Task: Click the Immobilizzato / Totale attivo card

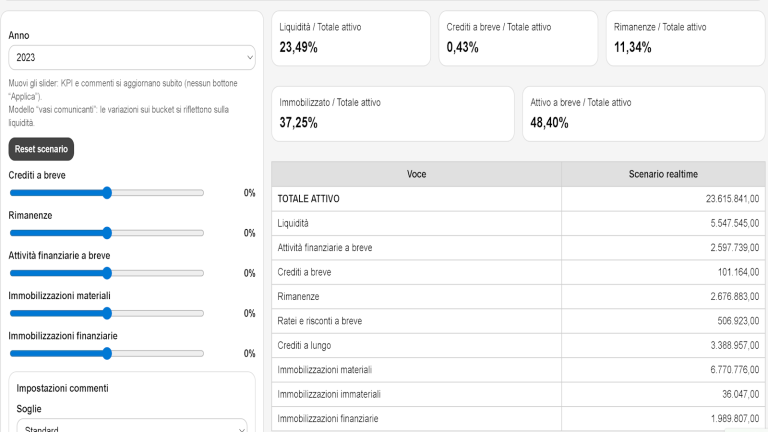Action: pos(391,113)
